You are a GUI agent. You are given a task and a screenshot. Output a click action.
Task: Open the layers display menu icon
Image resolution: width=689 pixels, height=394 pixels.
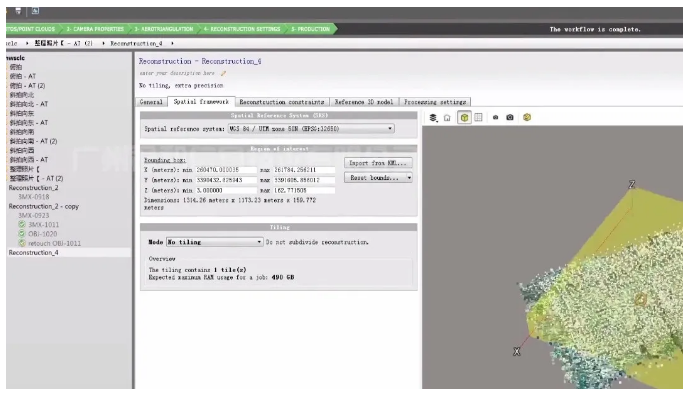pyautogui.click(x=433, y=118)
